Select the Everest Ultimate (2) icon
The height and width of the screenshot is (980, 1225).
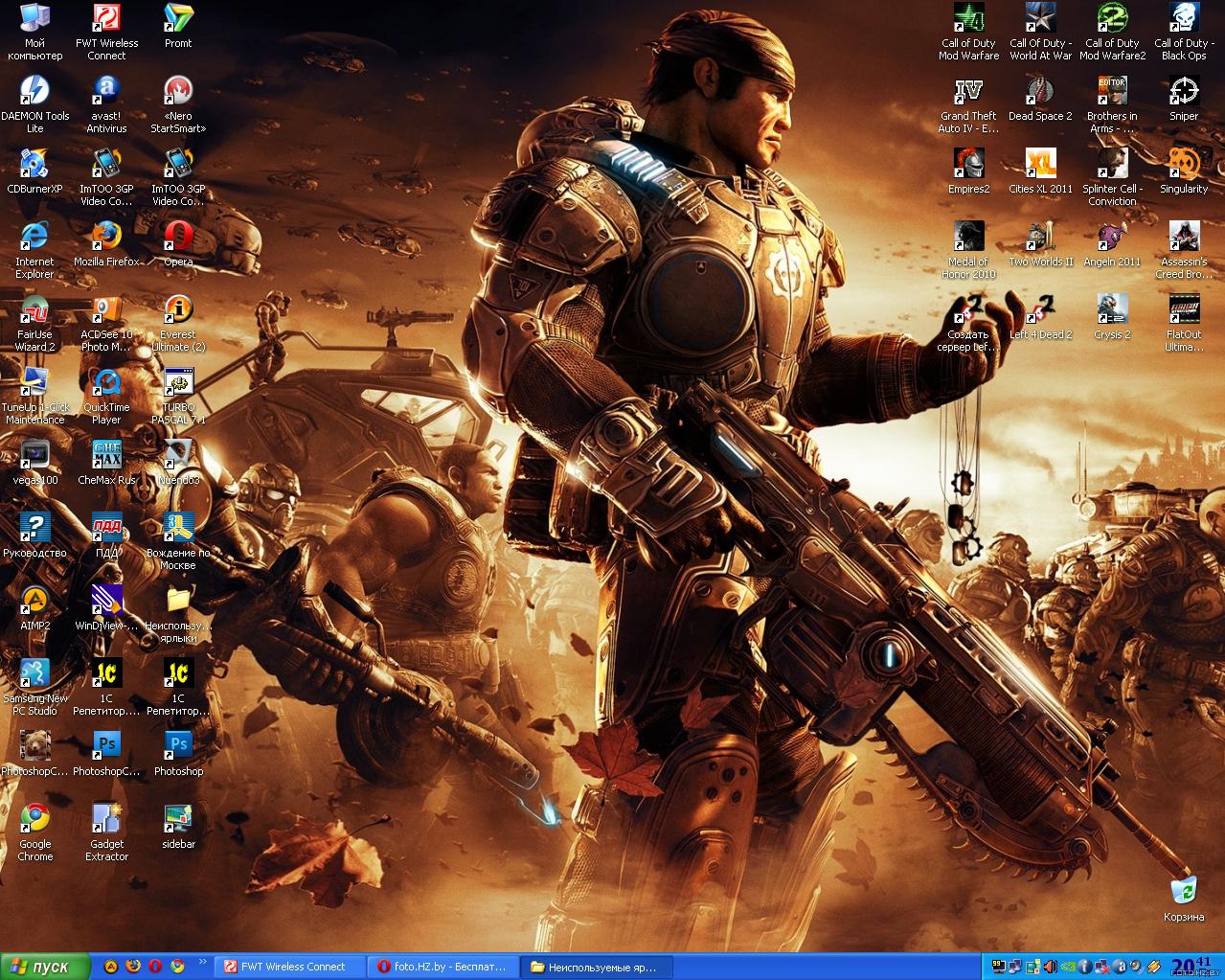pos(178,322)
